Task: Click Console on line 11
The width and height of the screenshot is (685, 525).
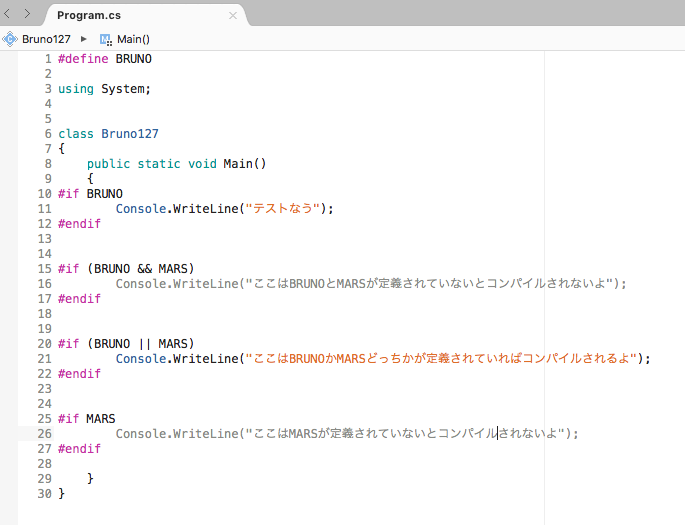Action: [141, 209]
